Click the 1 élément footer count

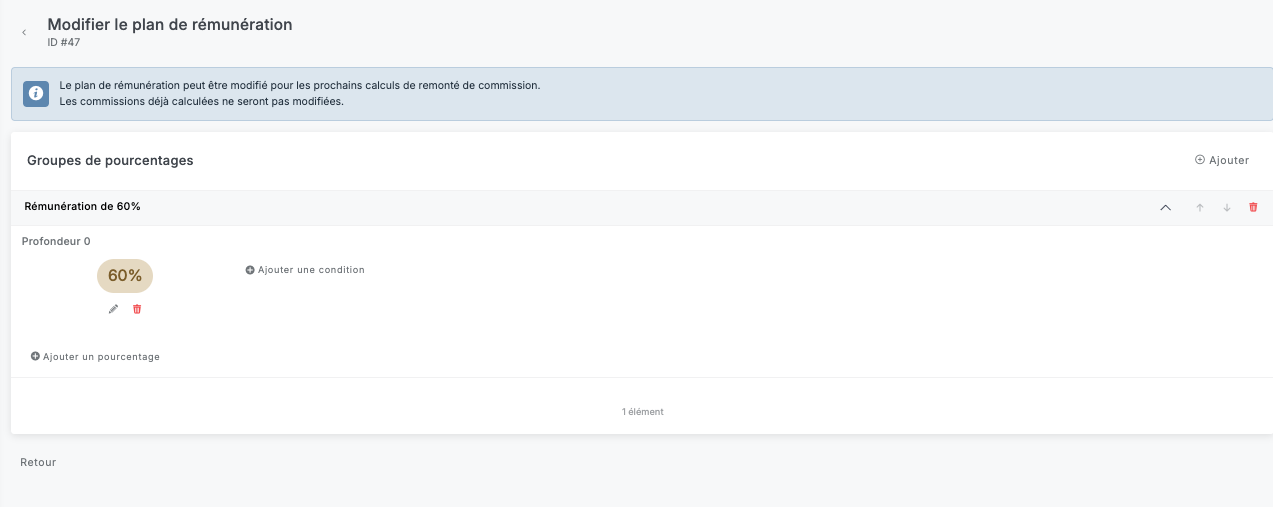click(x=642, y=411)
